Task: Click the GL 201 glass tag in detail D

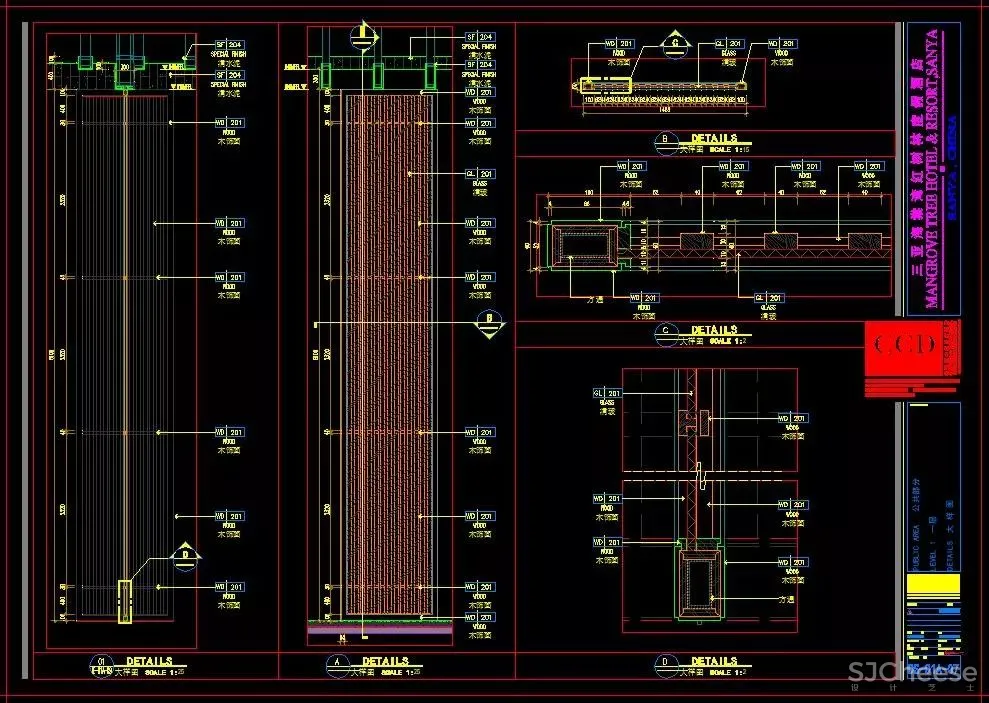Action: point(608,393)
